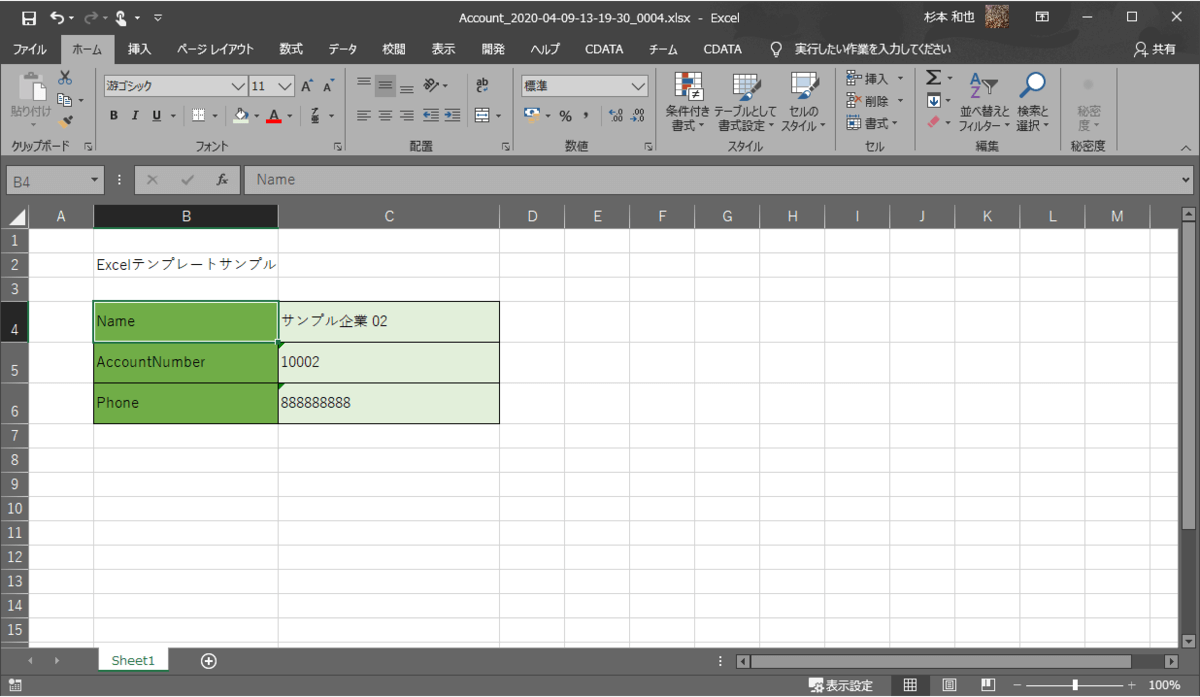Click the comma style icon
The height and width of the screenshot is (697, 1200).
point(586,116)
